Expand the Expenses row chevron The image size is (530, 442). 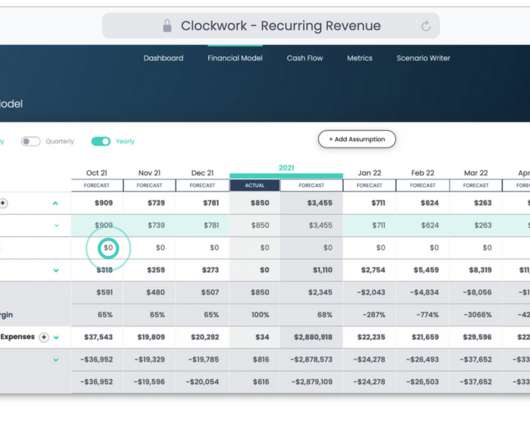(x=56, y=337)
